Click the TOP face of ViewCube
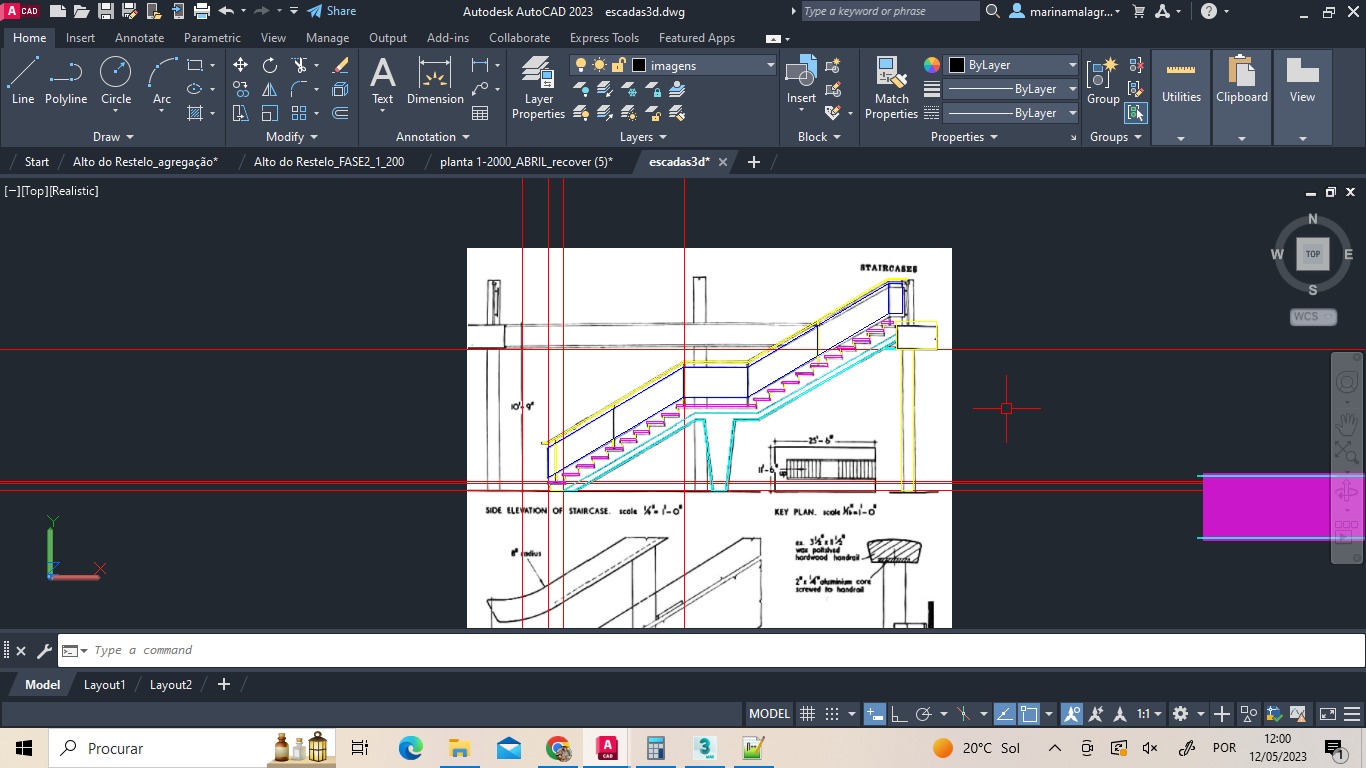Screen dimensions: 1366x768 (x=1313, y=254)
